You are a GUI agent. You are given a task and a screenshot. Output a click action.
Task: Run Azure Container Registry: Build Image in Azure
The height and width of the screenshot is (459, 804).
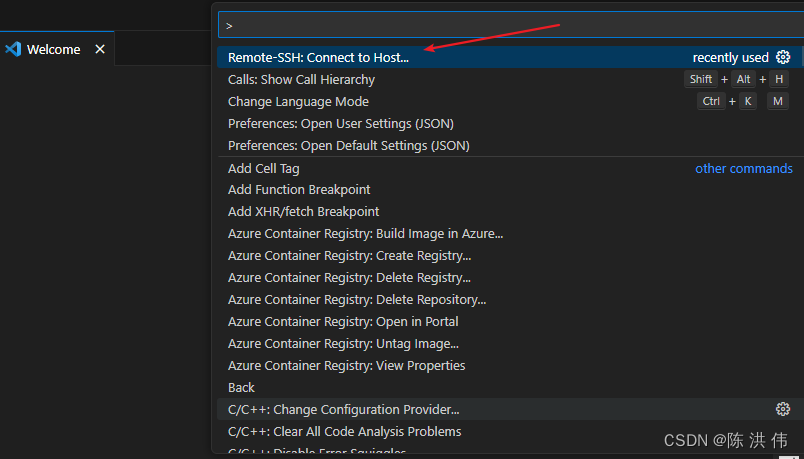(x=365, y=233)
